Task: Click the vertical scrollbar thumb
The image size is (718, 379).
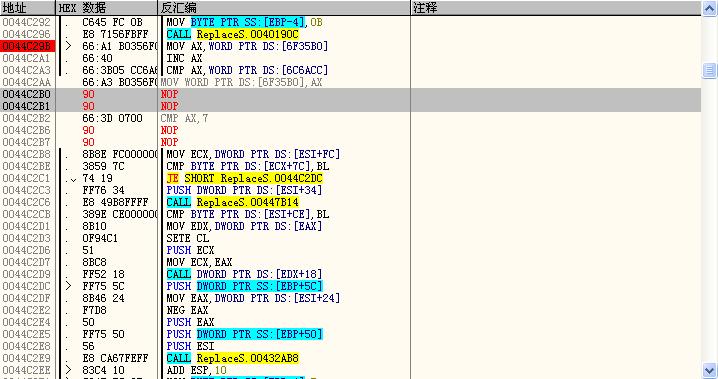Action: pyautogui.click(x=709, y=70)
